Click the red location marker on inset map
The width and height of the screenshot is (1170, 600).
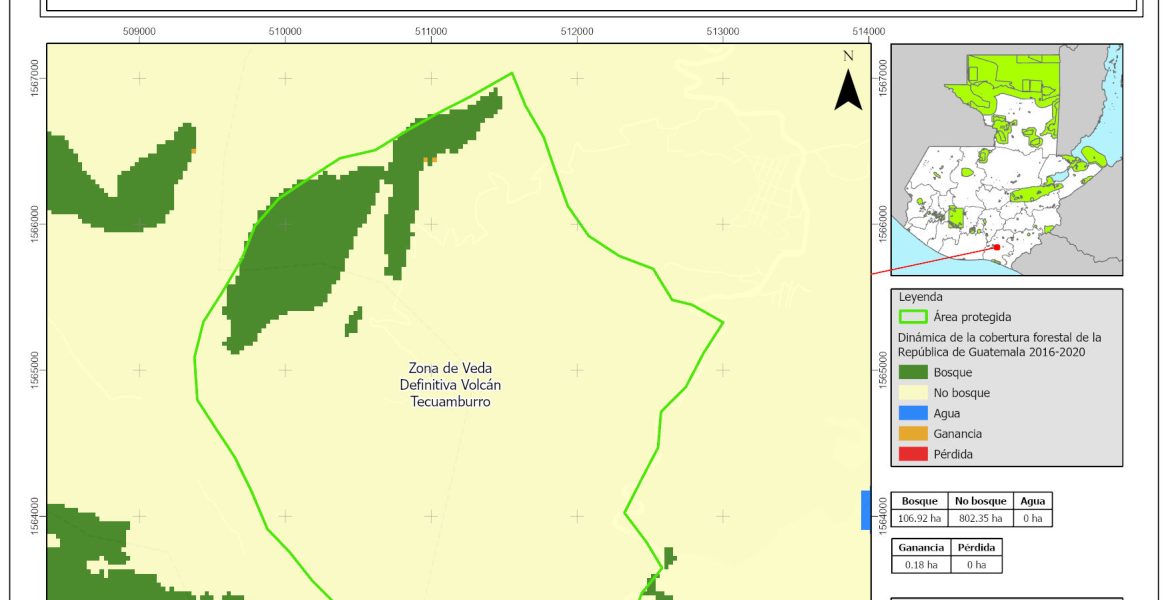tap(997, 247)
